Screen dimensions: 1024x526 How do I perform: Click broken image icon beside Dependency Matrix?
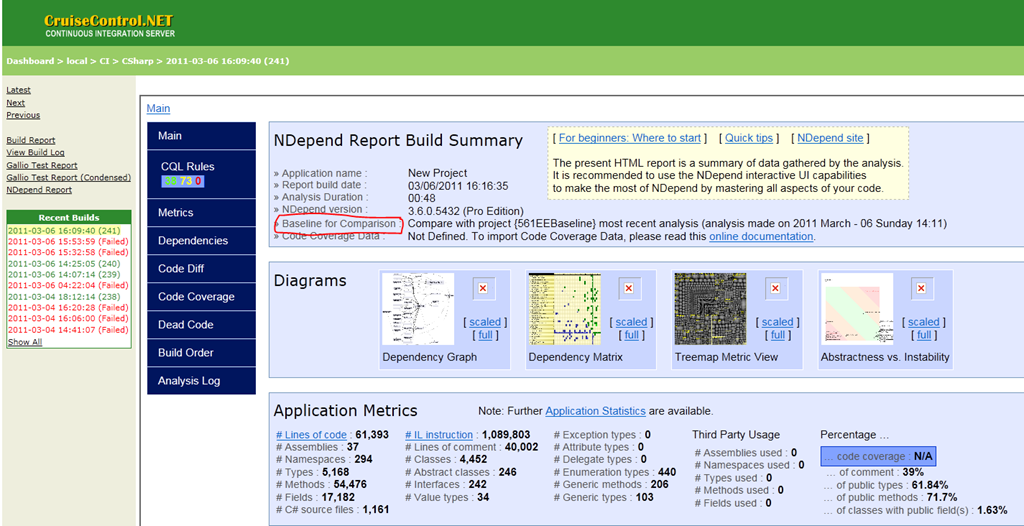pyautogui.click(x=629, y=288)
